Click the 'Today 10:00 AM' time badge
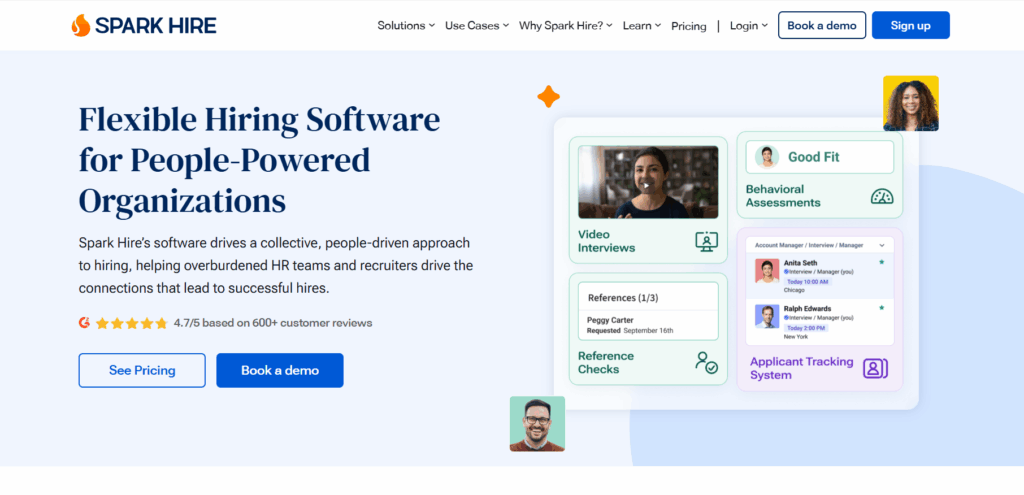Screen dimensions: 1024x495 [x=808, y=282]
